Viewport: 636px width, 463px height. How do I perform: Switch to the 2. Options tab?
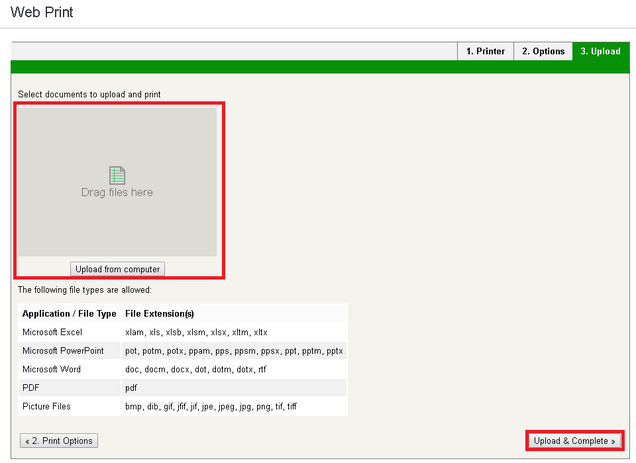[x=543, y=51]
